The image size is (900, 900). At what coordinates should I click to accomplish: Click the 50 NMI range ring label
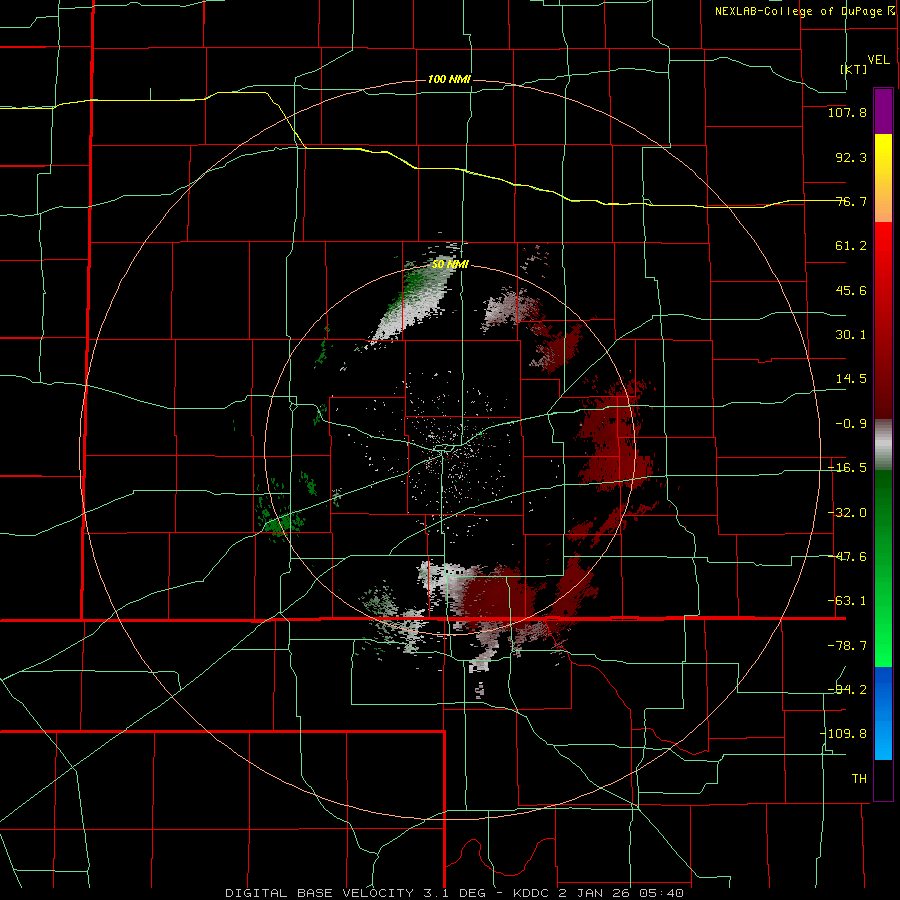tap(450, 265)
